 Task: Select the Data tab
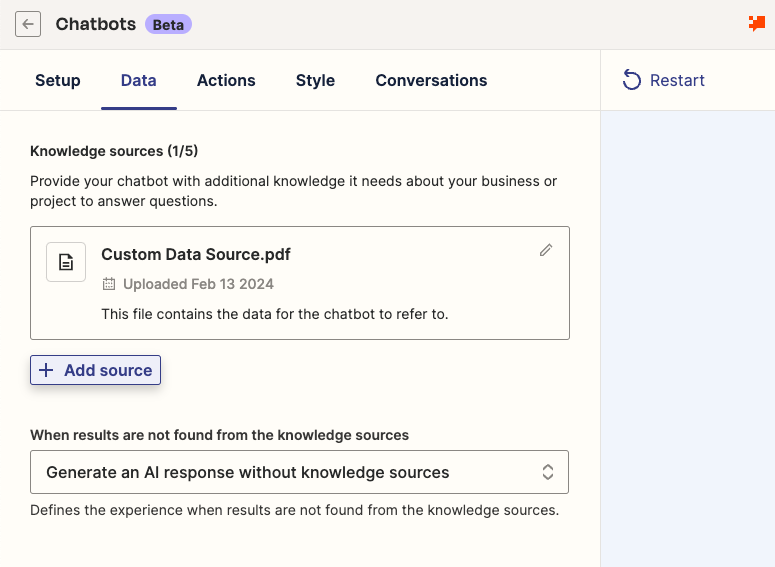[x=138, y=80]
